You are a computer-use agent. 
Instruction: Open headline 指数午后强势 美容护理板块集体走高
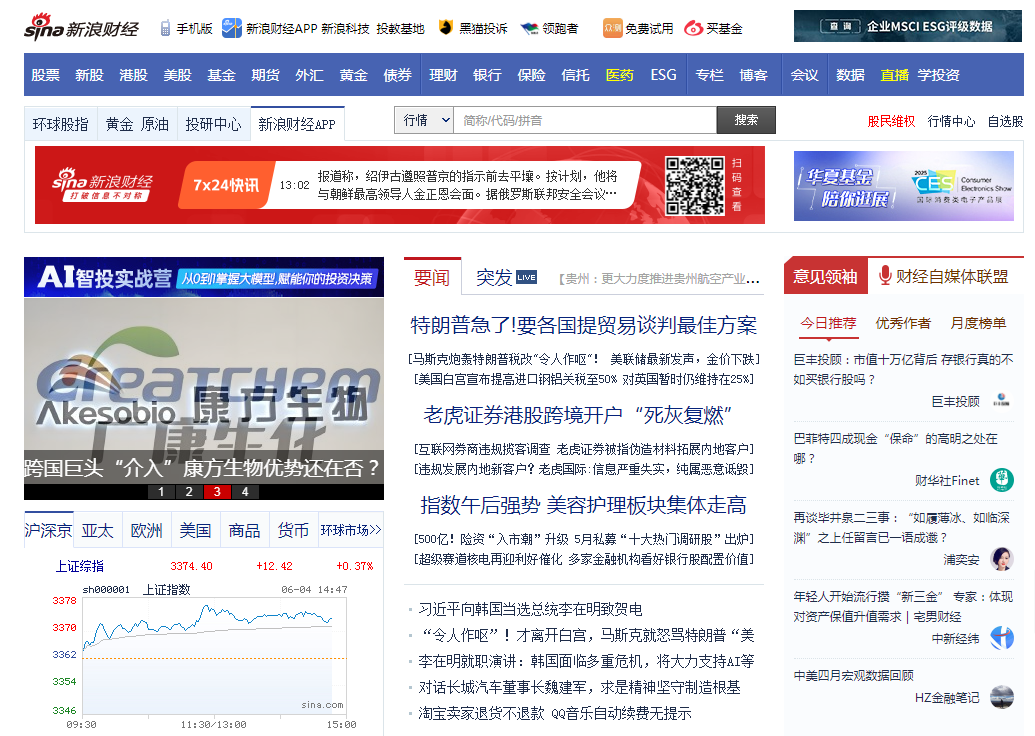tap(584, 505)
